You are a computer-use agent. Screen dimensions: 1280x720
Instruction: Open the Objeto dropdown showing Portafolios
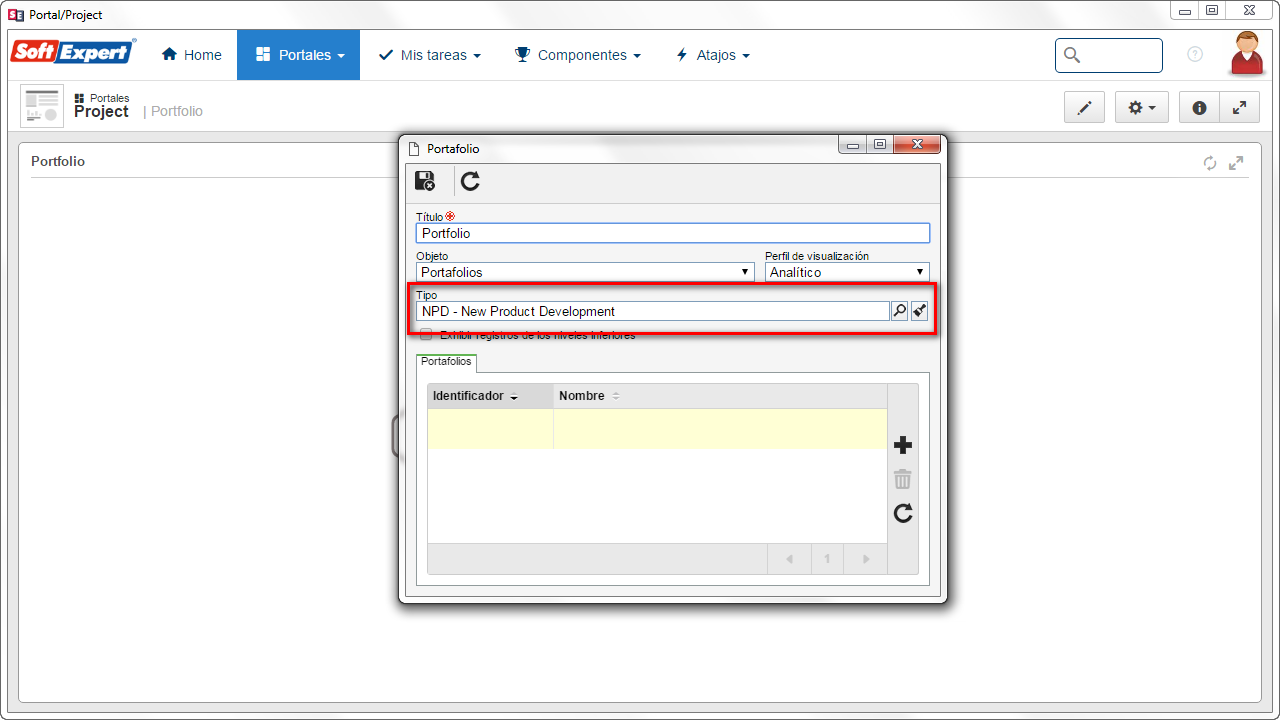tap(585, 272)
